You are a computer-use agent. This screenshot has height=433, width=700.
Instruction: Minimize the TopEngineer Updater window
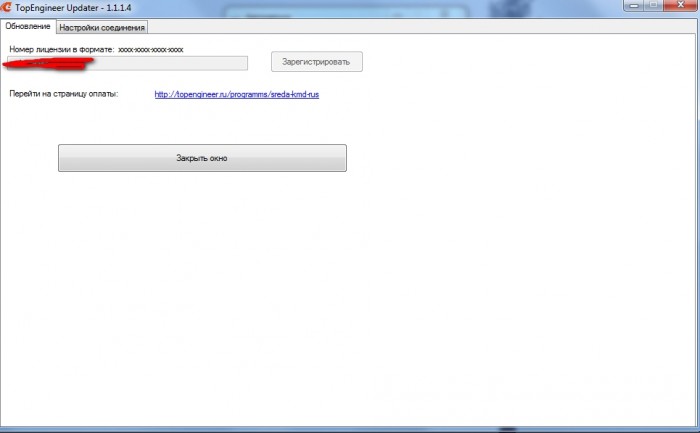633,5
